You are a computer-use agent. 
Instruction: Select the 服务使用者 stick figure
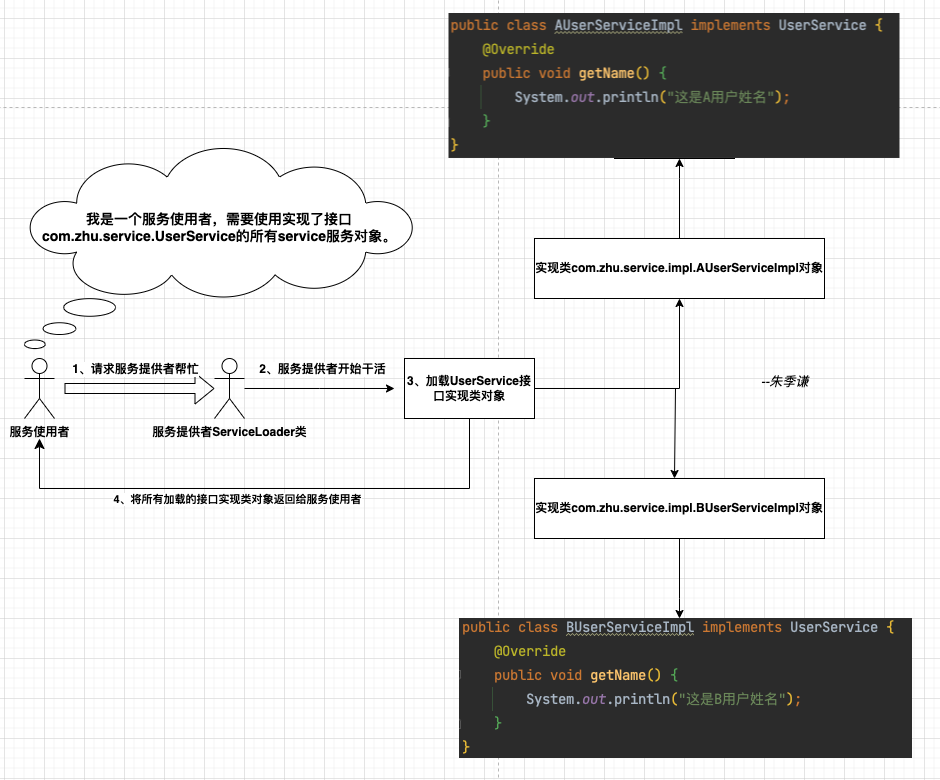coord(38,385)
